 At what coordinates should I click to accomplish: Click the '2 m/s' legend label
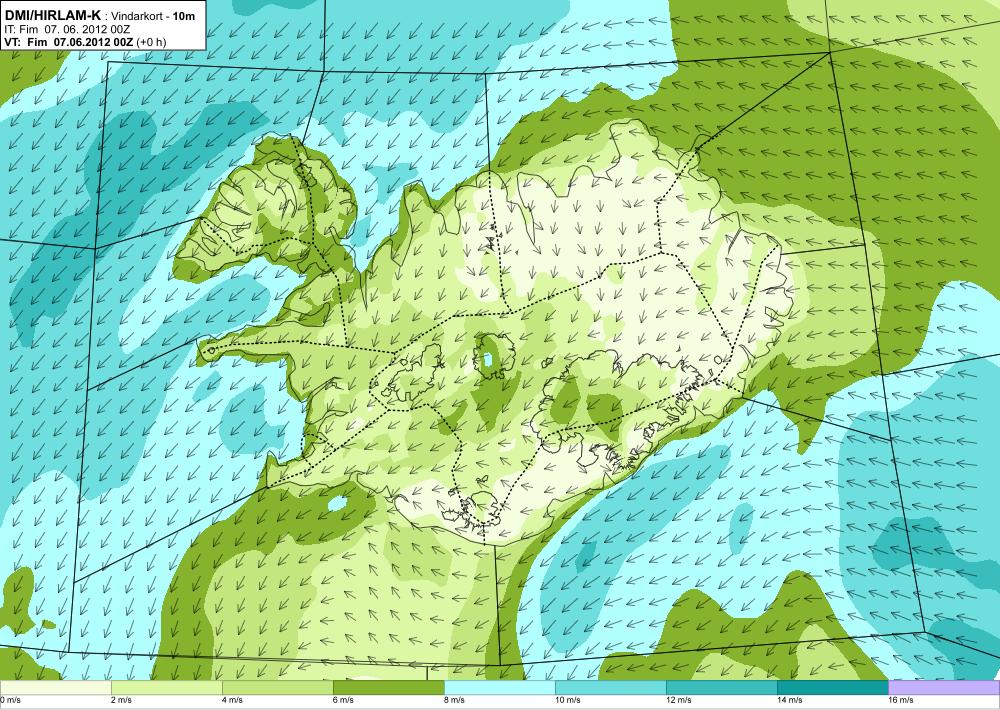click(121, 700)
